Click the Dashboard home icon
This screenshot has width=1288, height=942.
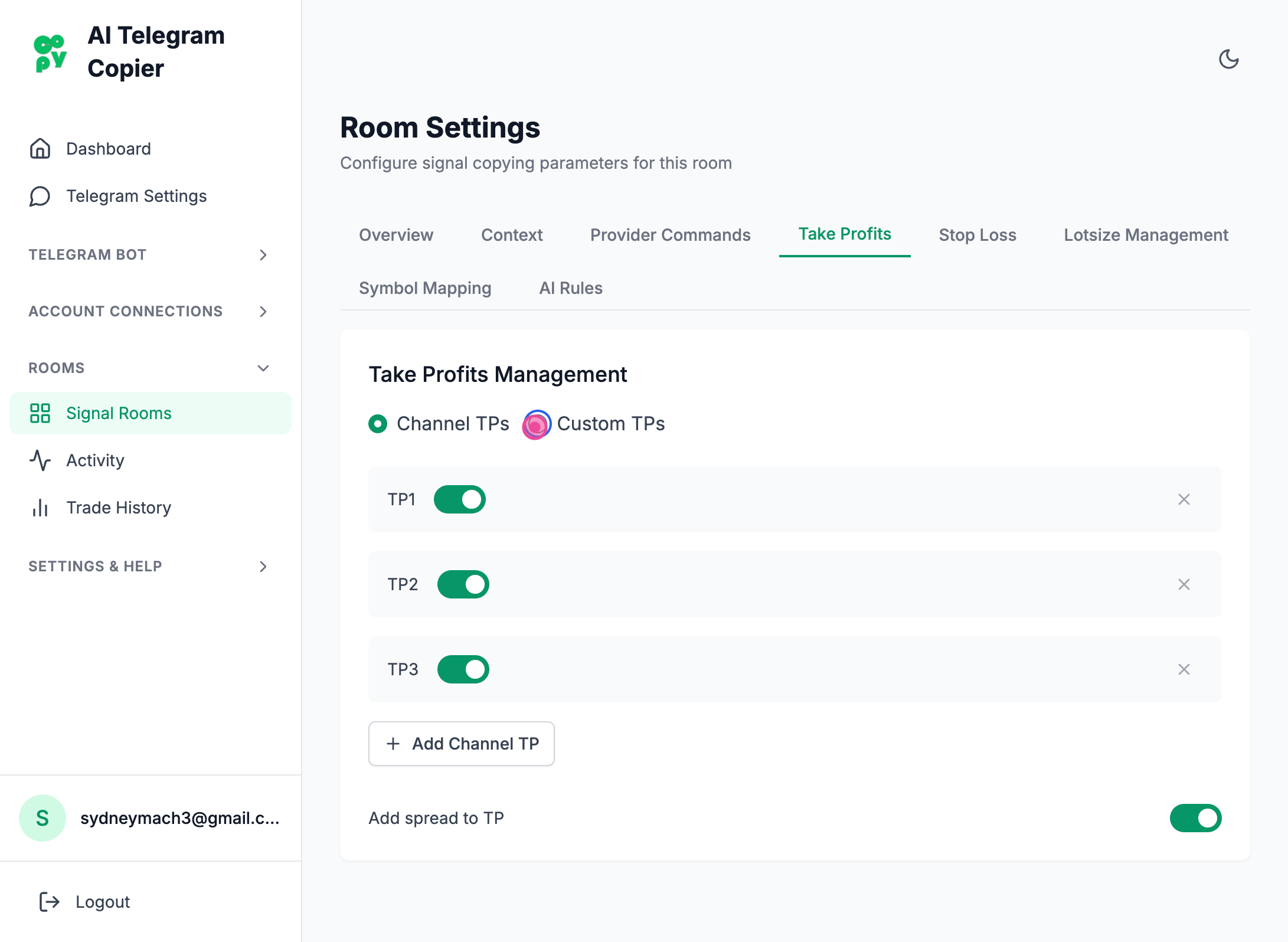(40, 149)
